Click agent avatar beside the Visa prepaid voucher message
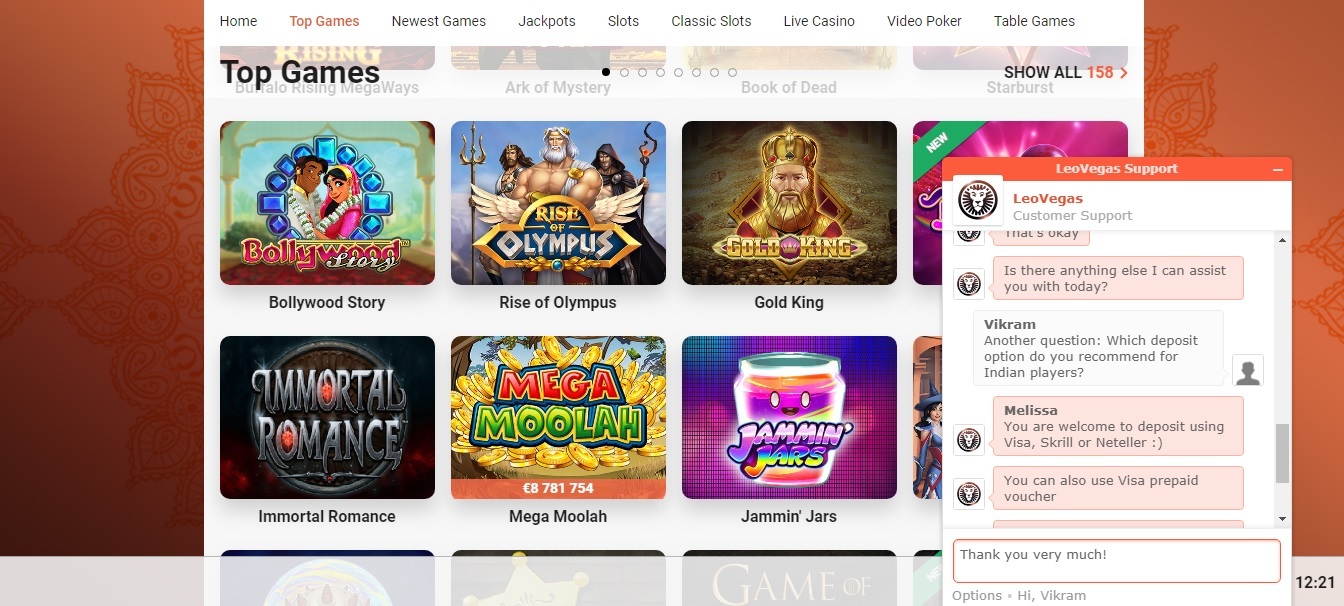 968,493
